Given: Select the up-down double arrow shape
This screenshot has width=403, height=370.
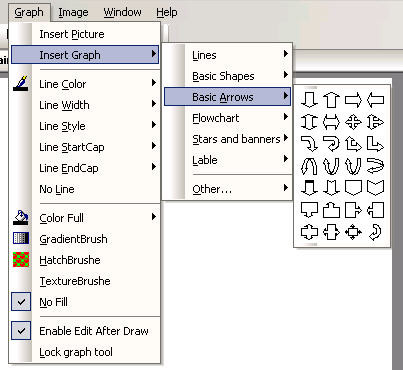Looking at the screenshot, I should (x=309, y=122).
